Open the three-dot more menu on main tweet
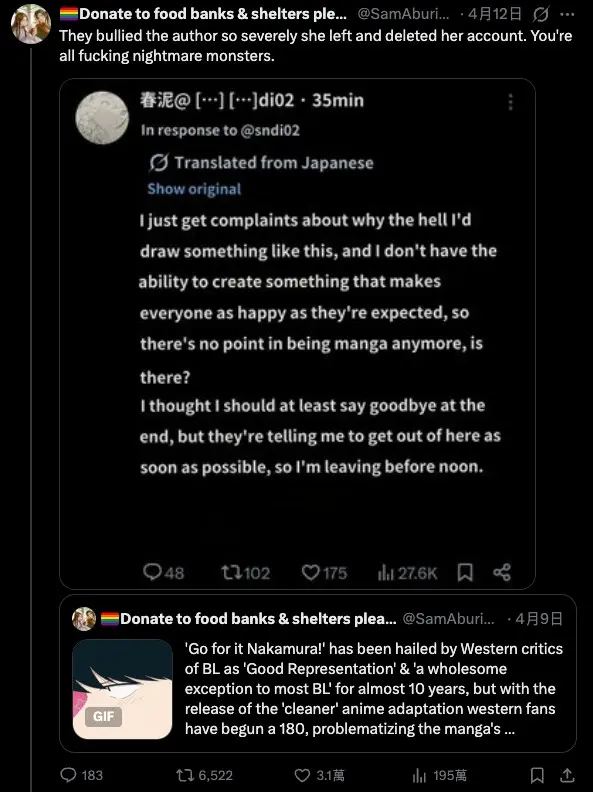 [x=567, y=15]
